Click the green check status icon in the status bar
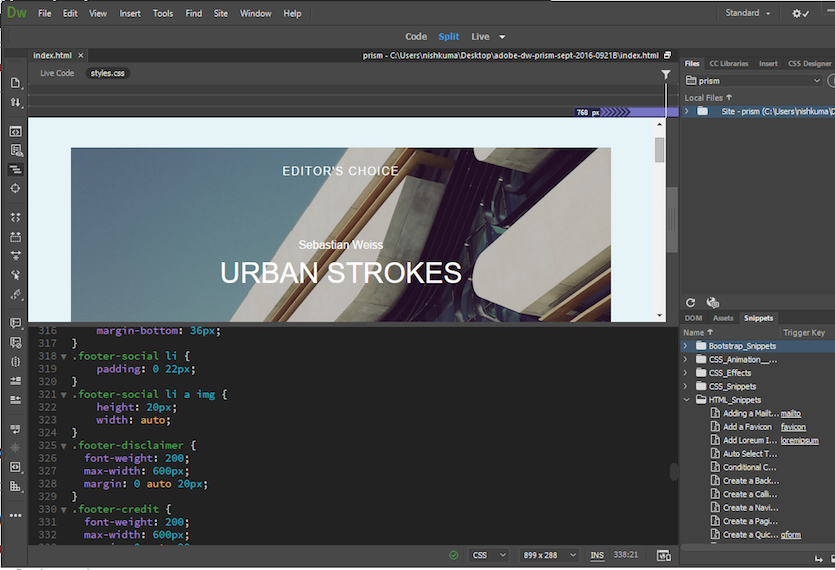 pyautogui.click(x=453, y=555)
